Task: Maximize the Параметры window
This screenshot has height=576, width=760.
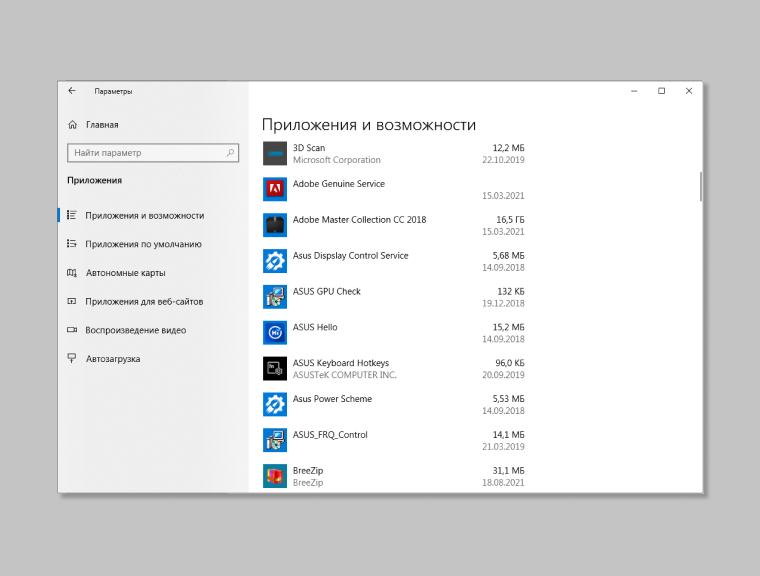Action: [x=661, y=91]
